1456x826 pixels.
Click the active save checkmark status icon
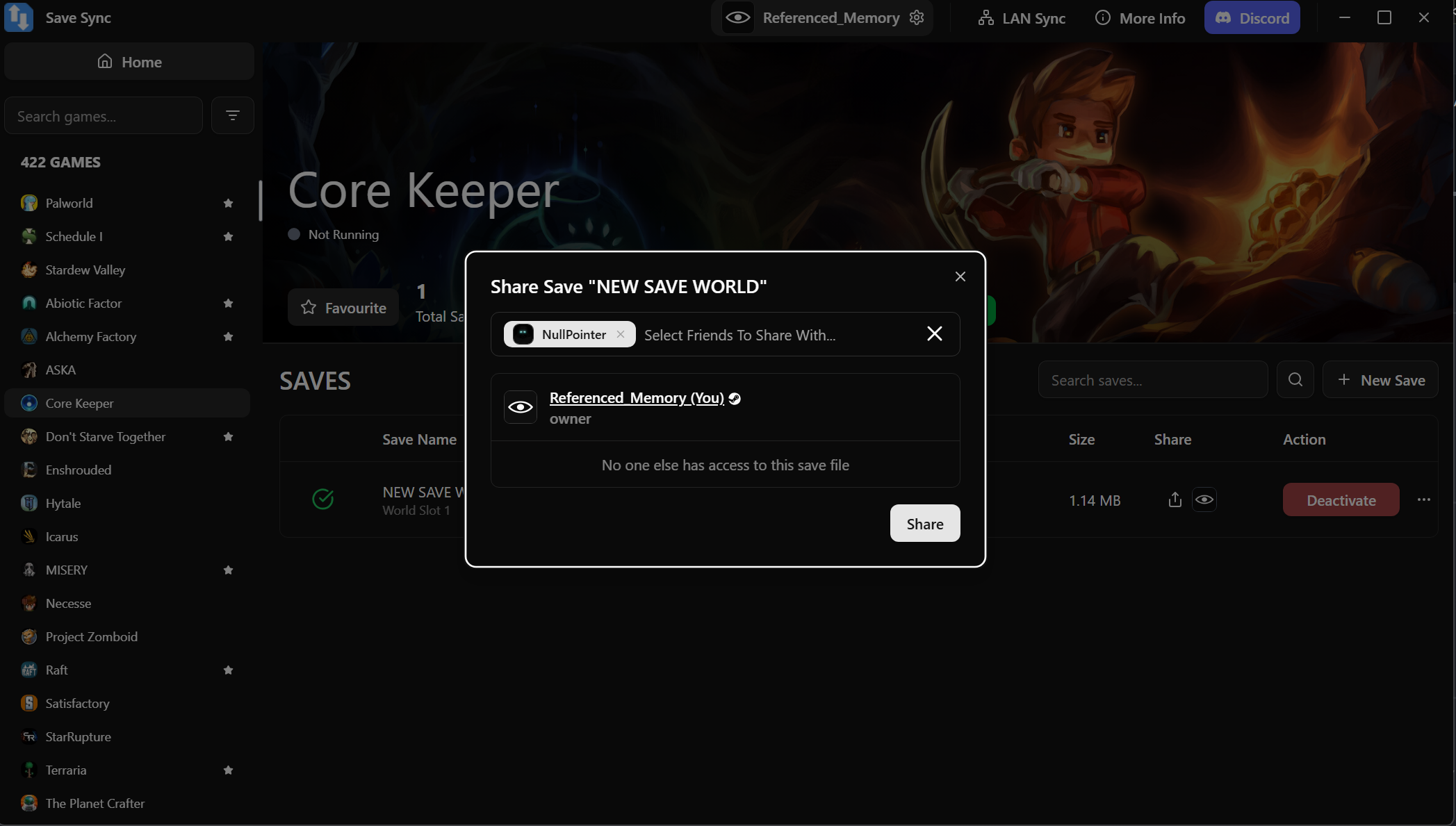[323, 499]
